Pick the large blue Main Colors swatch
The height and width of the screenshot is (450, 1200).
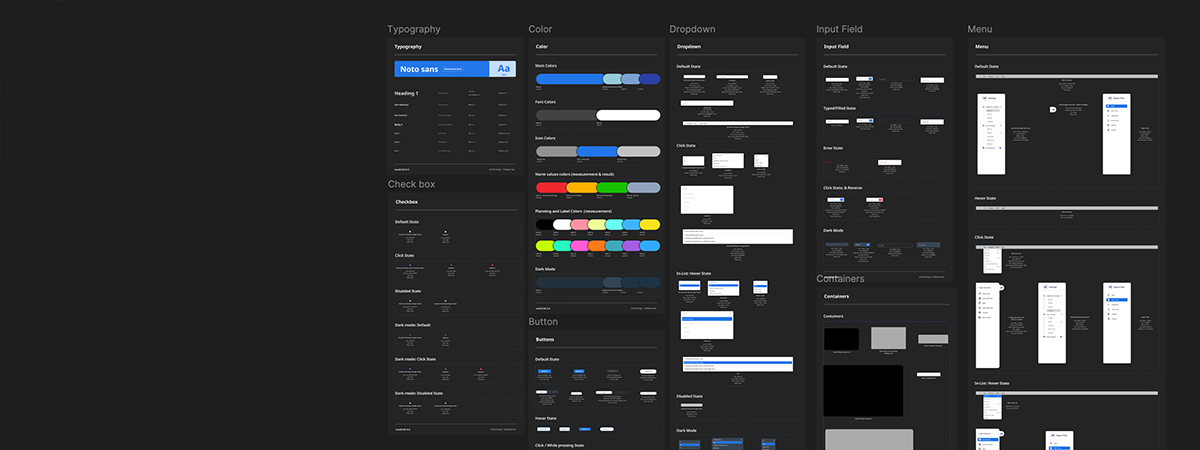[x=568, y=79]
